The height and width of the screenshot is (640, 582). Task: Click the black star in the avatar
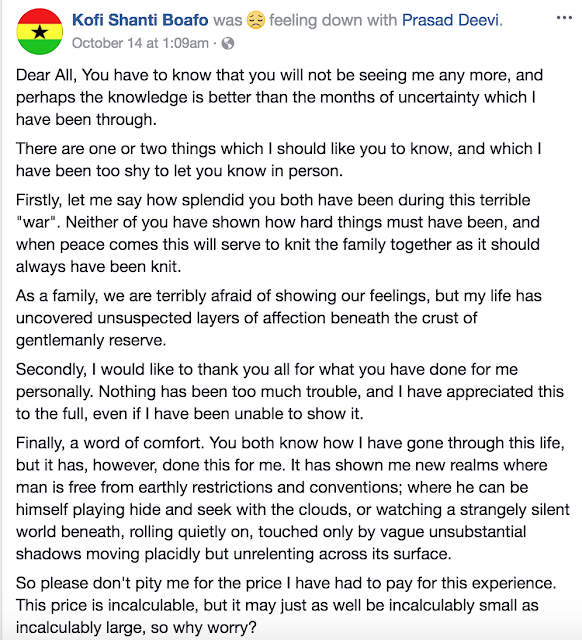click(40, 31)
